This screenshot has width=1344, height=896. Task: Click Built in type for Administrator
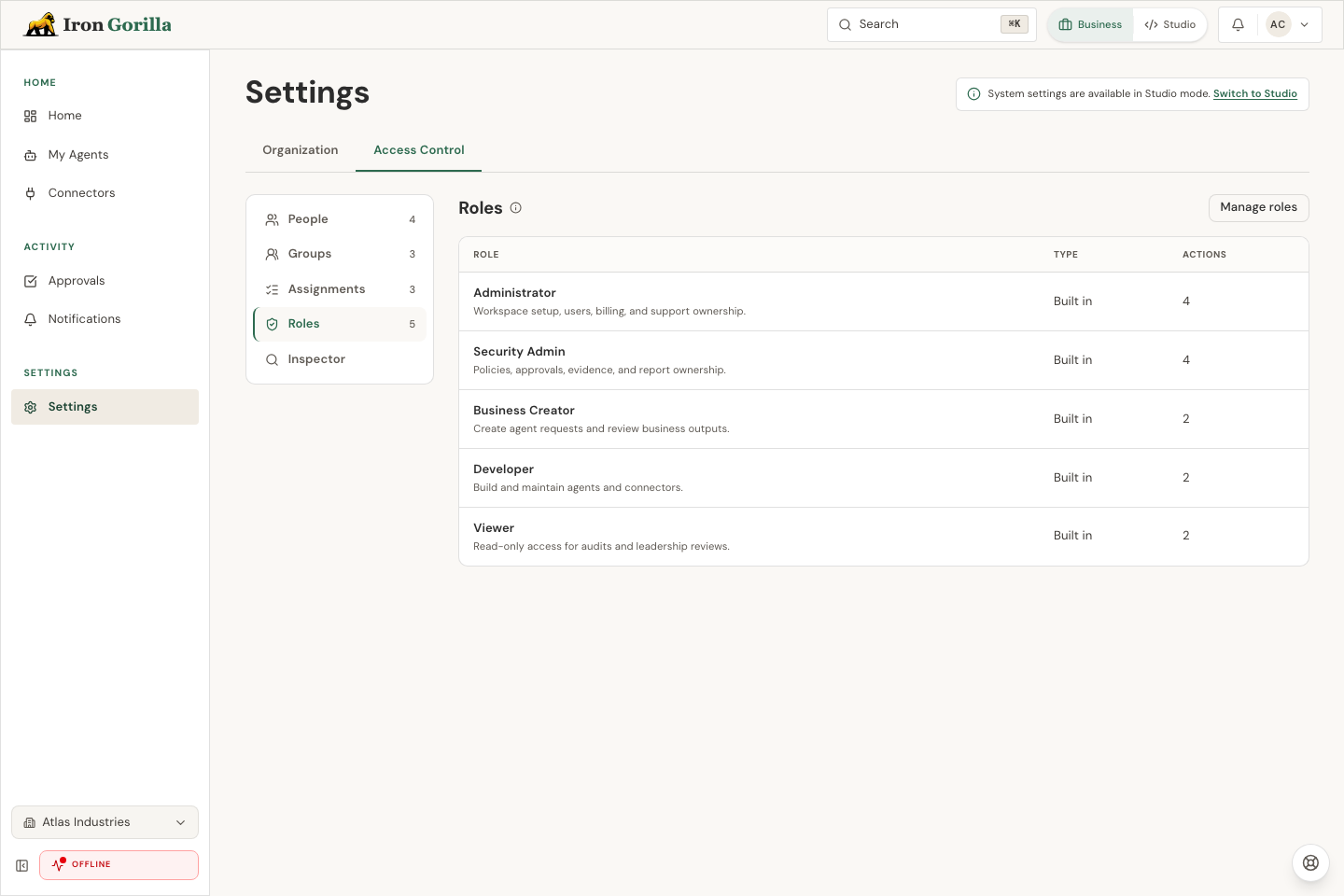point(1072,301)
